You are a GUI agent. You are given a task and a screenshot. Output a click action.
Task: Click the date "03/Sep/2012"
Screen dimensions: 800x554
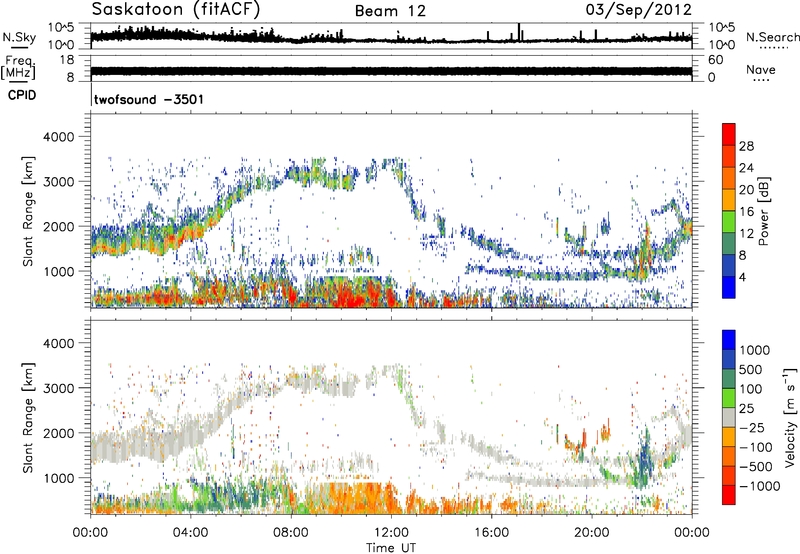639,10
